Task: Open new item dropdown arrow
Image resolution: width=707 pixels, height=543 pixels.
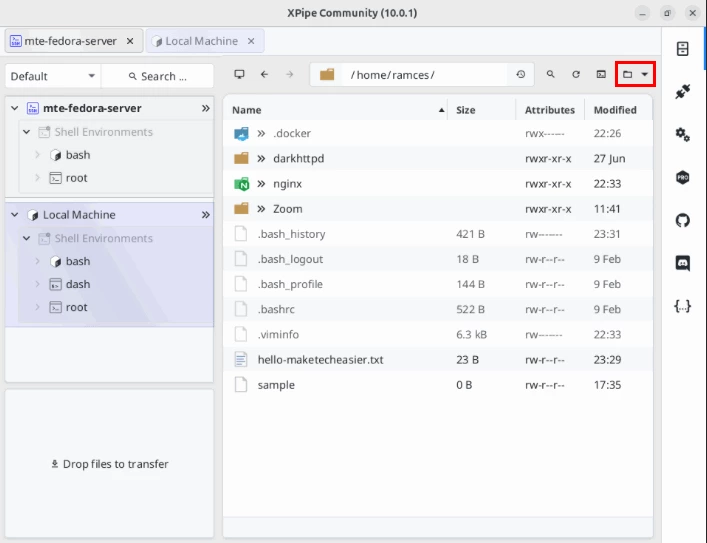Action: click(645, 74)
